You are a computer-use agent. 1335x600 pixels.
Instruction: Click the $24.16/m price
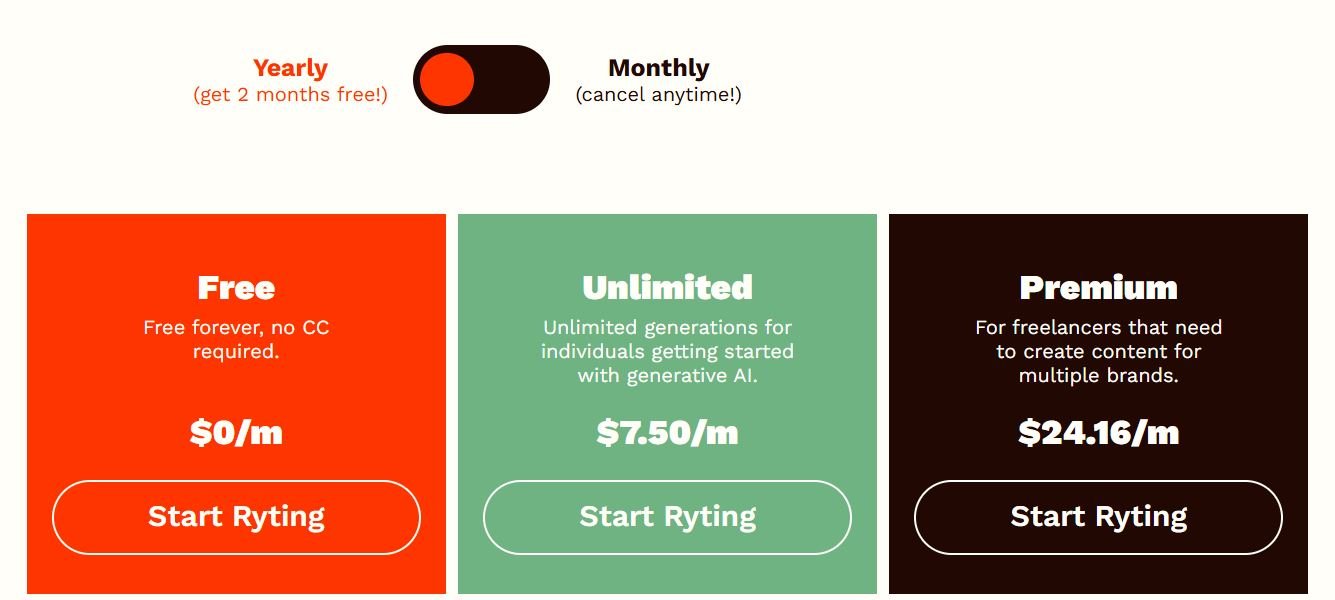click(1098, 432)
